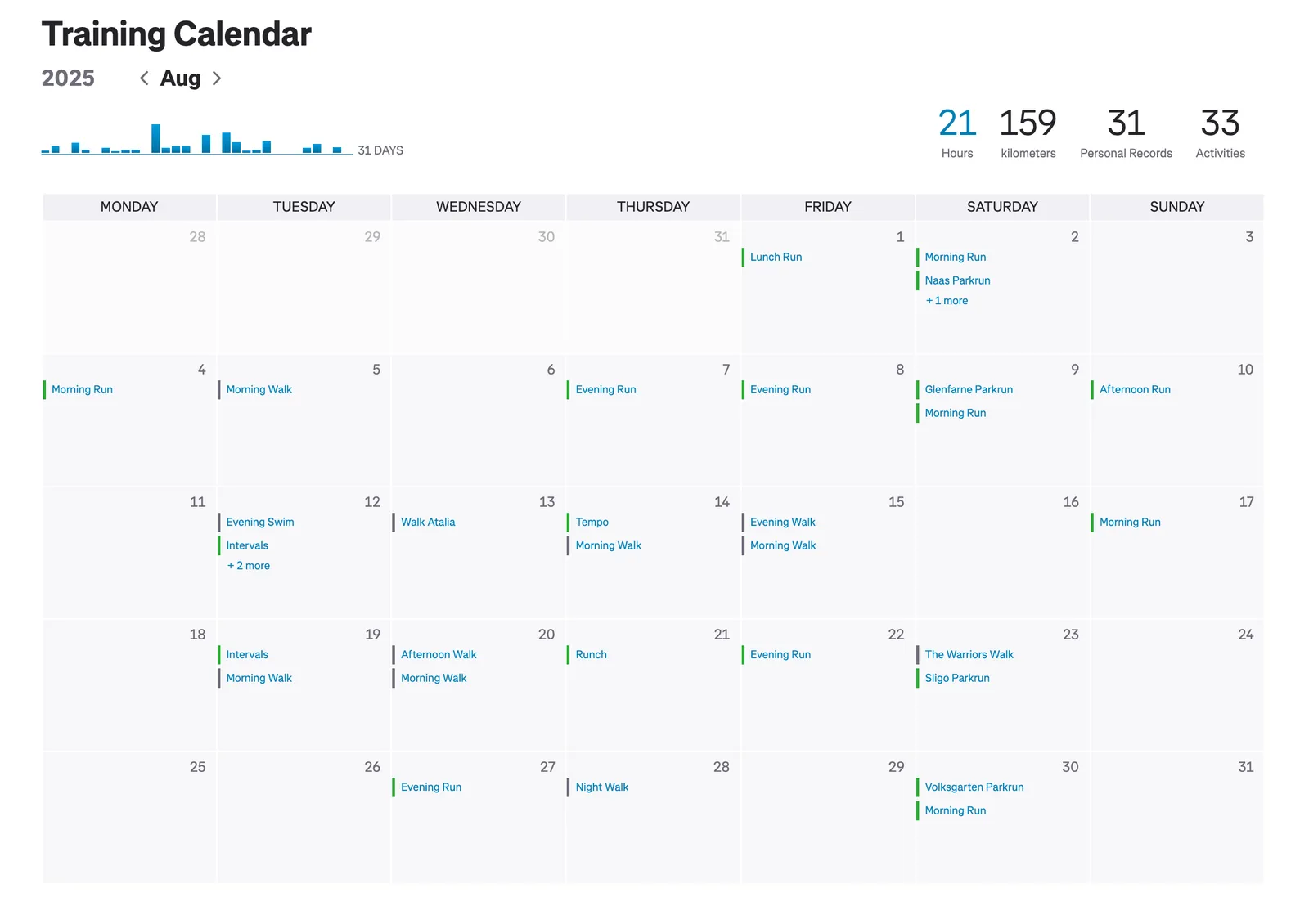Screen dimensions: 1309x924
Task: Open Night Walk on August 28
Action: tap(602, 787)
